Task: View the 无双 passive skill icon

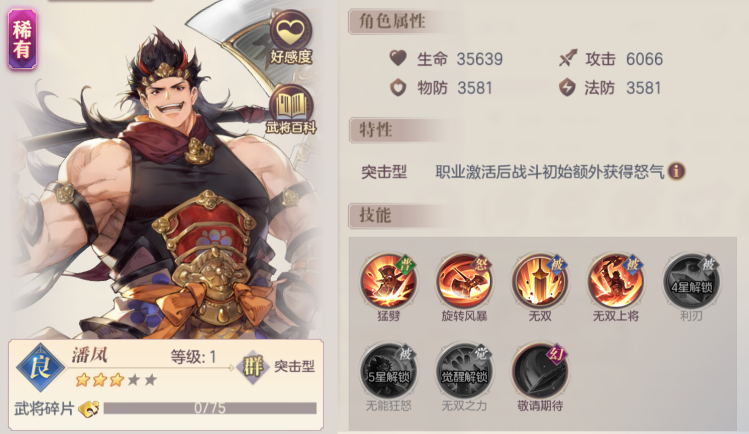Action: pyautogui.click(x=540, y=281)
